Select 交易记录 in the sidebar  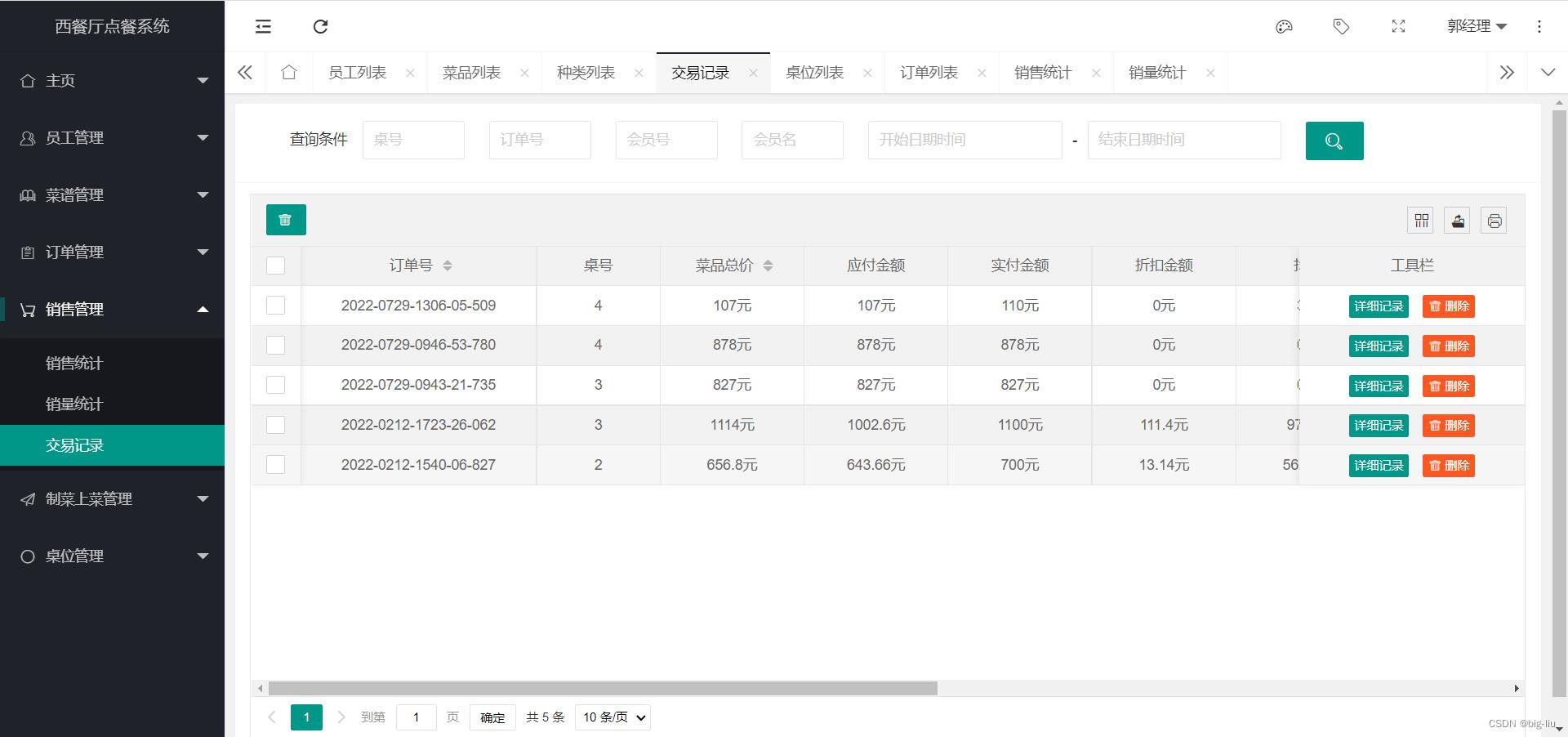[x=112, y=445]
